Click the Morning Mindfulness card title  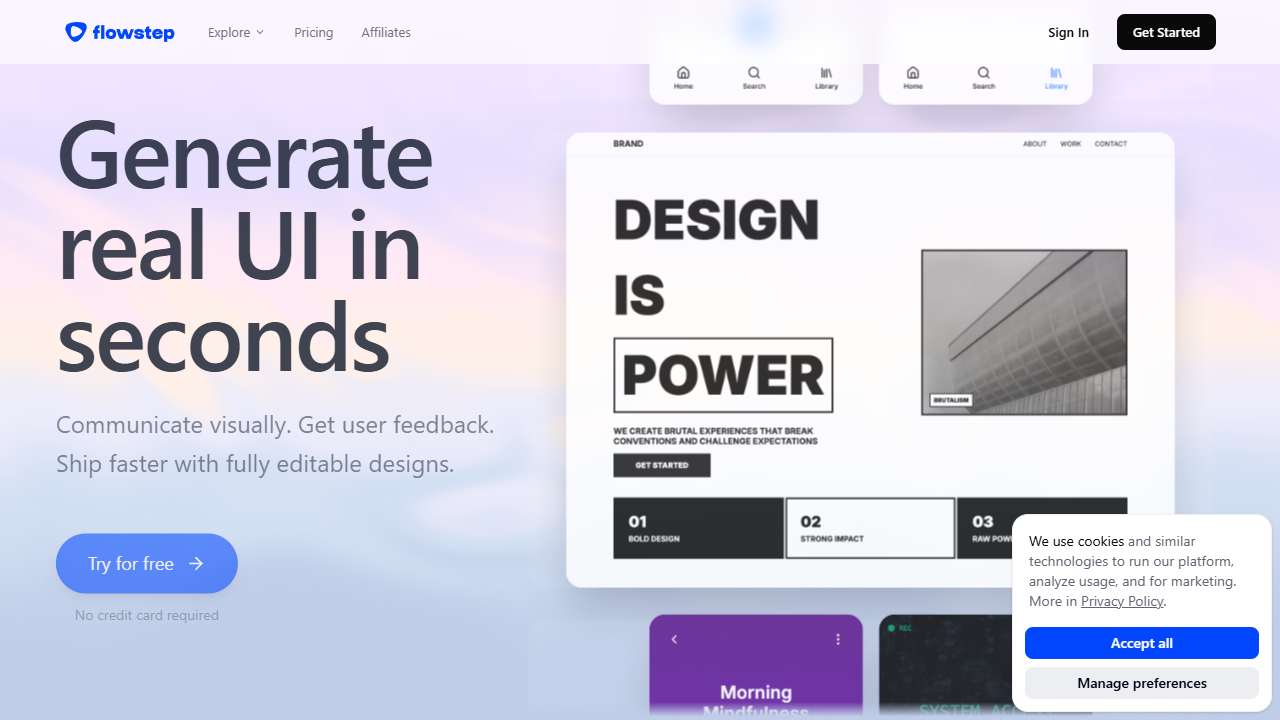756,701
